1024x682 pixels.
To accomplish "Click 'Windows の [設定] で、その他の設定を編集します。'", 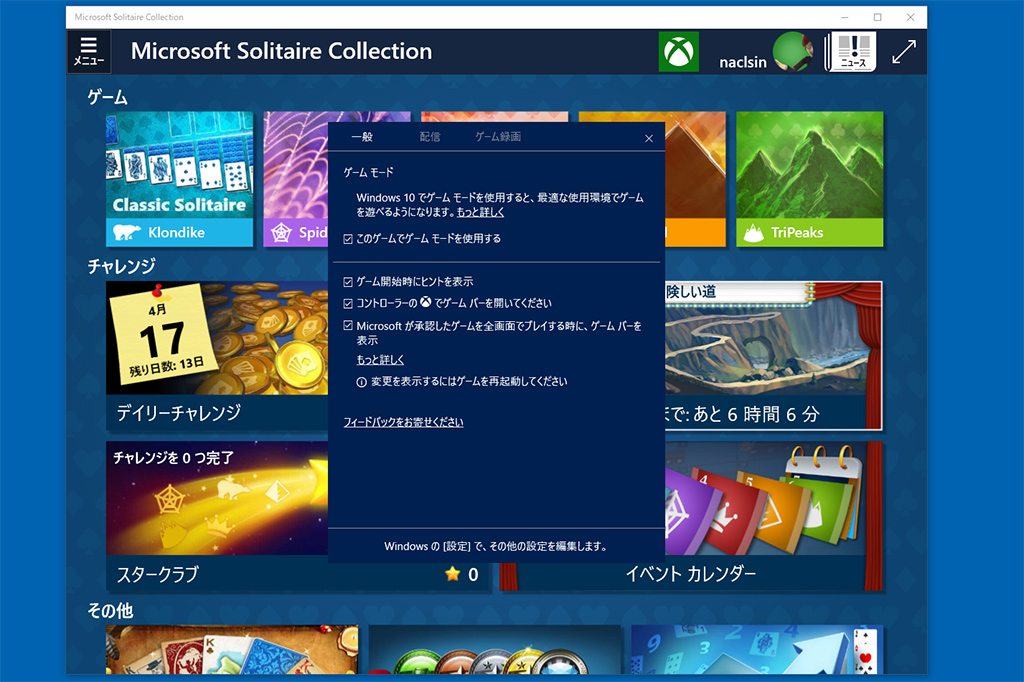I will (496, 546).
